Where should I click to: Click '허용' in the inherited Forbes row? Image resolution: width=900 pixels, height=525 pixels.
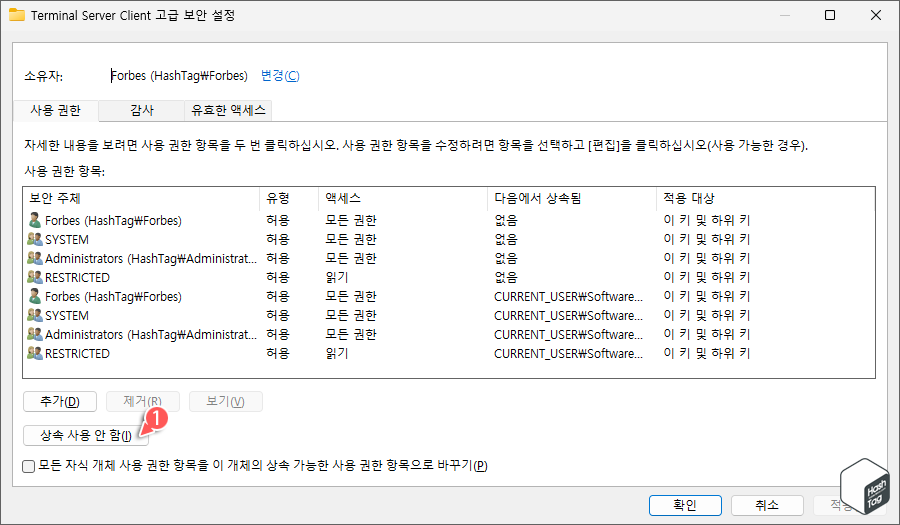278,296
